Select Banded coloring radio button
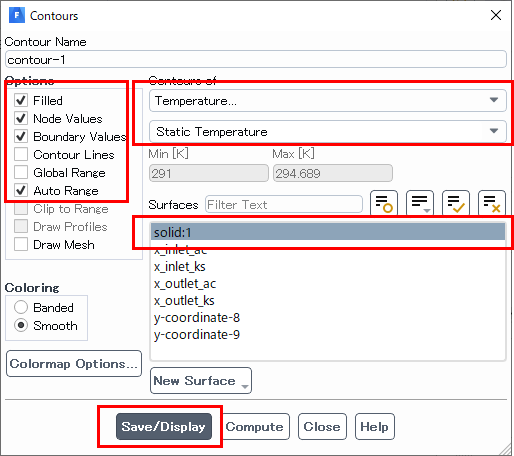This screenshot has width=514, height=456. click(x=21, y=307)
